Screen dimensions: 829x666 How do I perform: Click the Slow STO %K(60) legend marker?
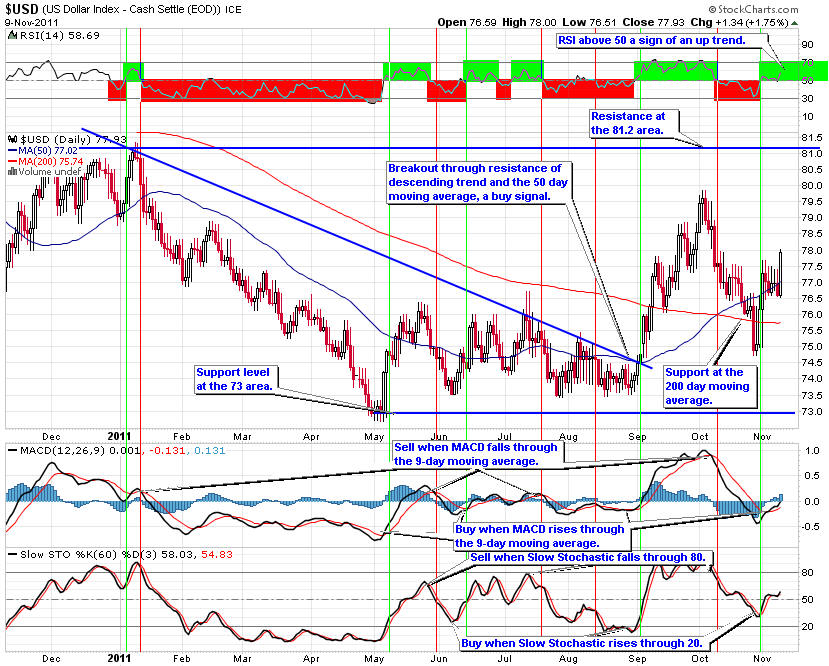11,553
